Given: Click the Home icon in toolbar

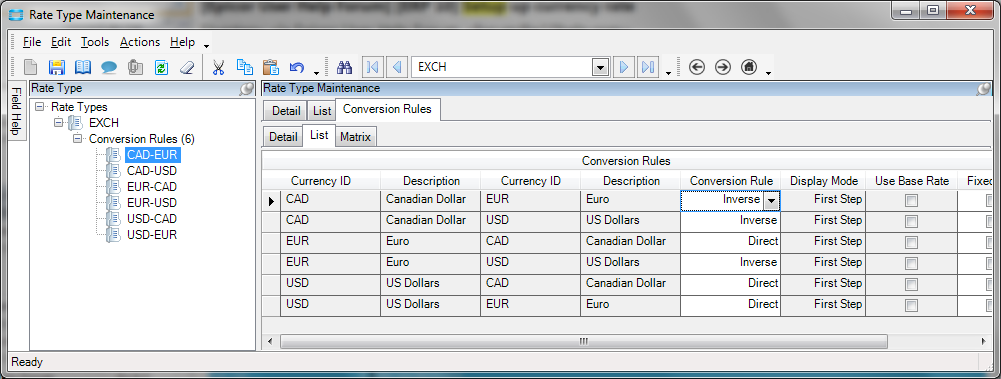Looking at the screenshot, I should point(749,67).
